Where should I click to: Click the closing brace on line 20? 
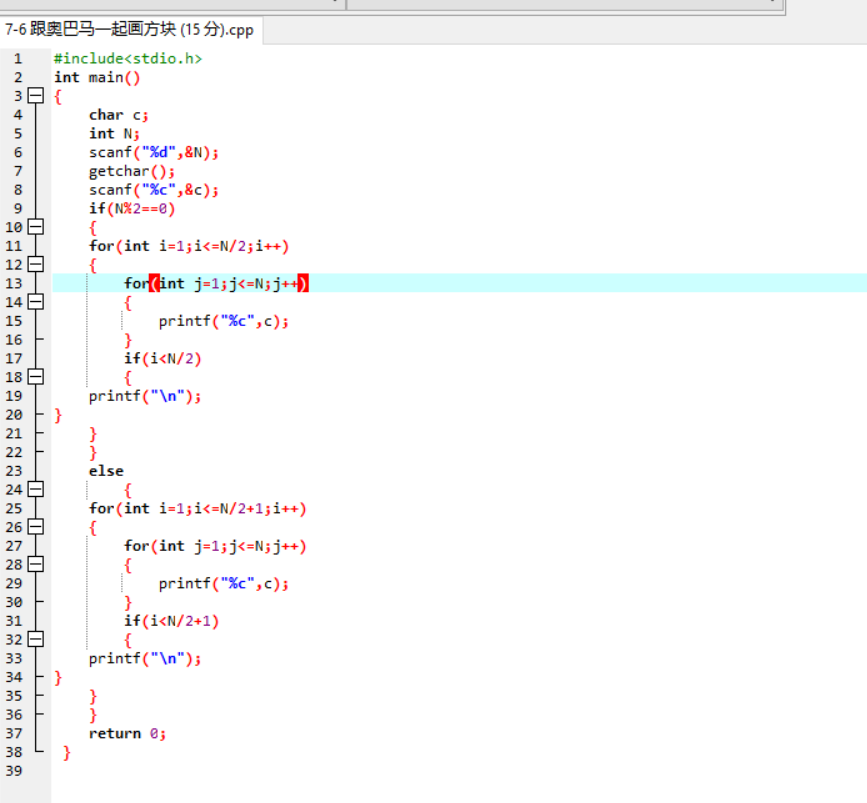pyautogui.click(x=58, y=415)
